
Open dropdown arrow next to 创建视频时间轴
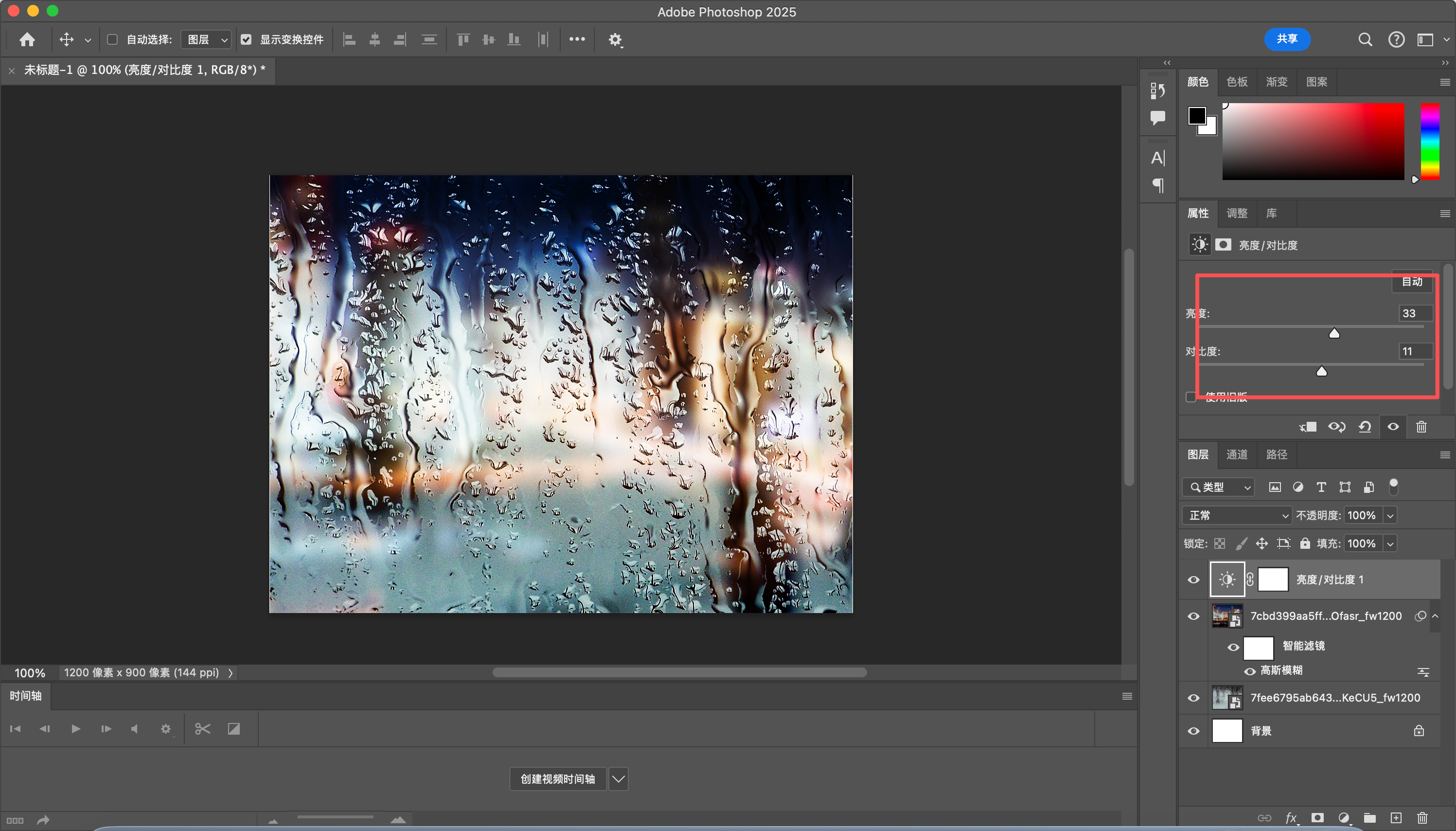618,779
